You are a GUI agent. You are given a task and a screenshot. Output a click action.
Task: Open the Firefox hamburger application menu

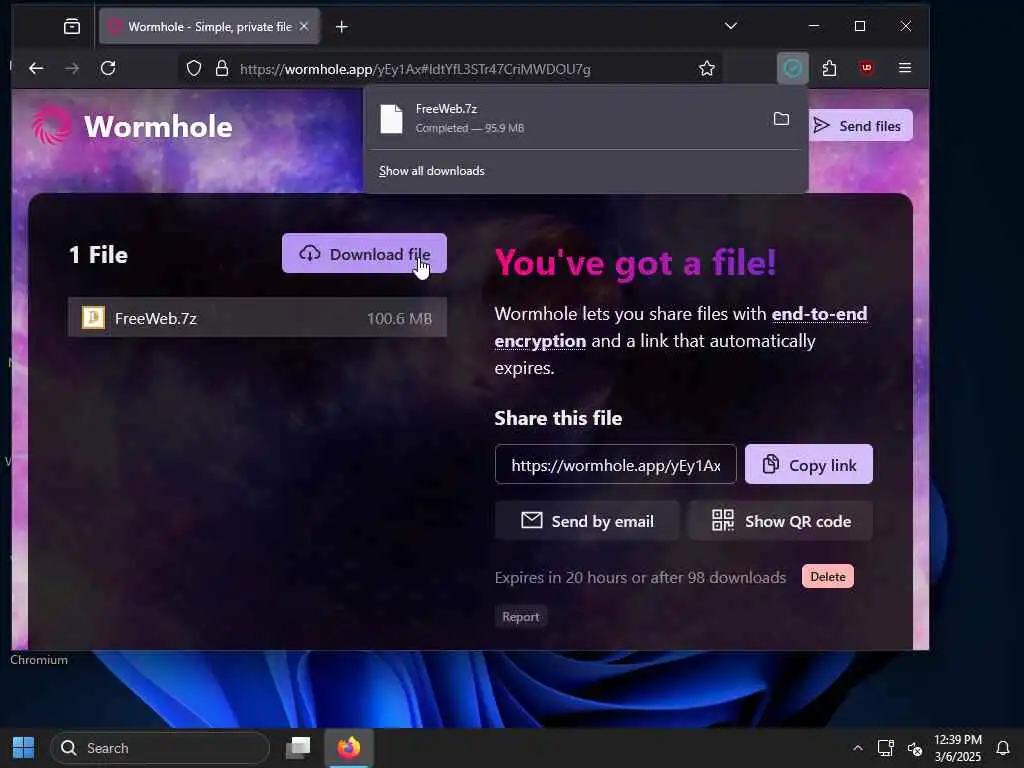(904, 68)
